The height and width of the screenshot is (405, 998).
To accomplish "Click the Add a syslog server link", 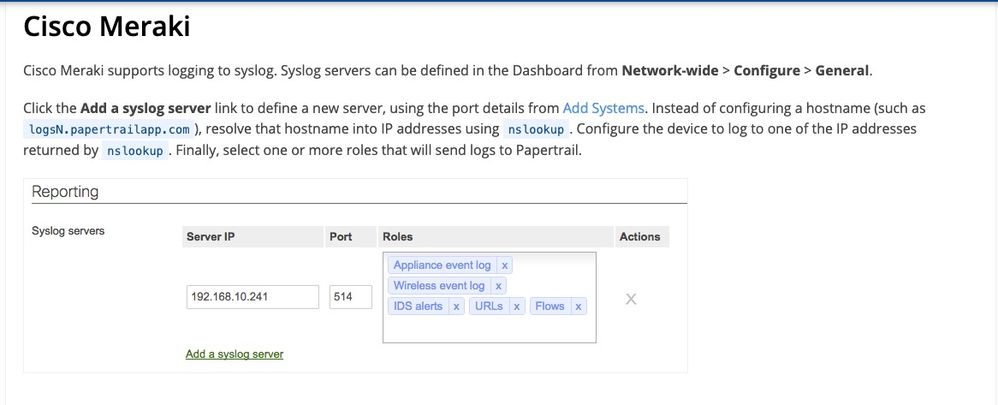I will click(234, 354).
